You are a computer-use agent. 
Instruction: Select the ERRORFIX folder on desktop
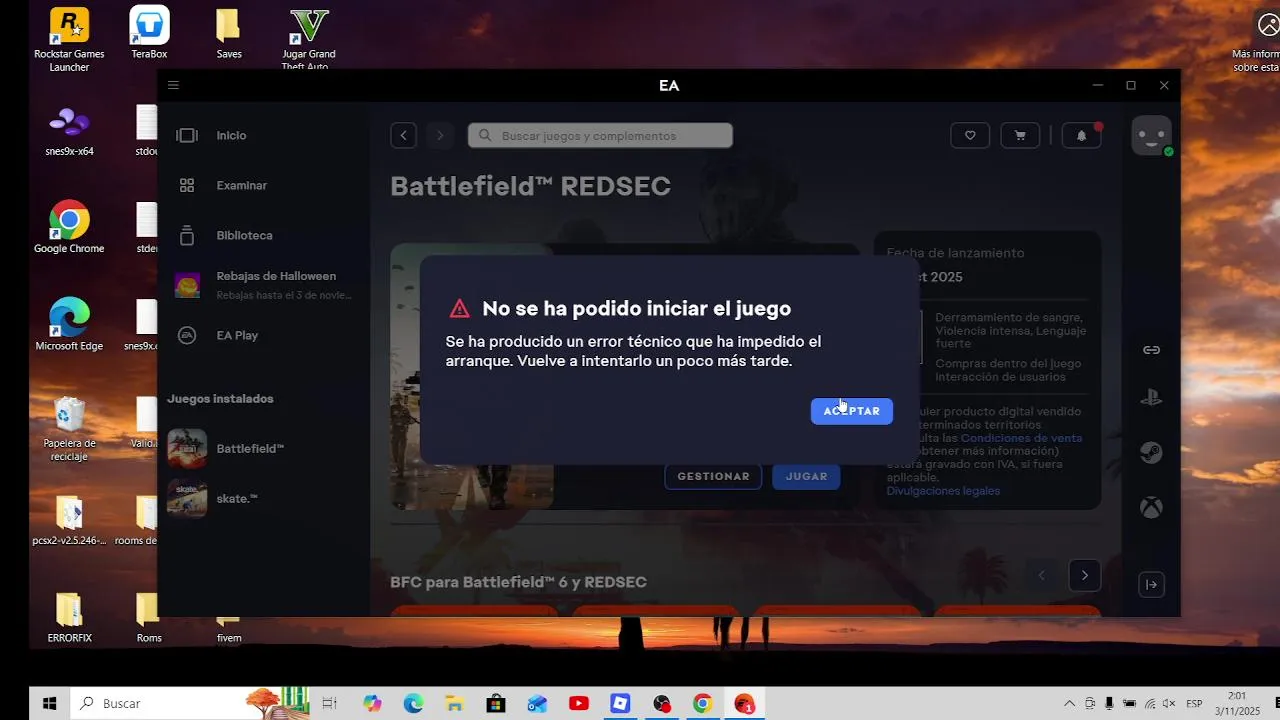click(x=69, y=617)
